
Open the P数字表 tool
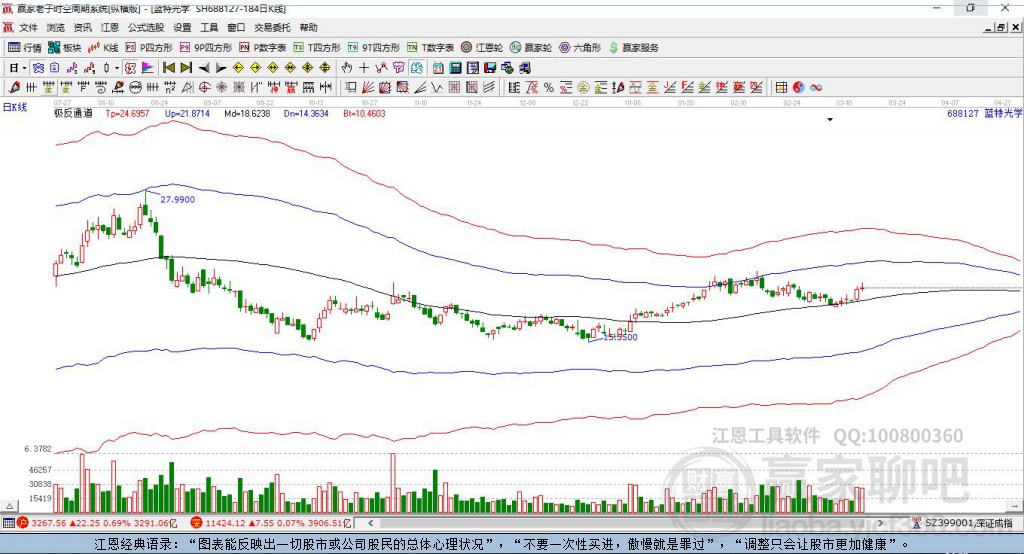click(263, 48)
